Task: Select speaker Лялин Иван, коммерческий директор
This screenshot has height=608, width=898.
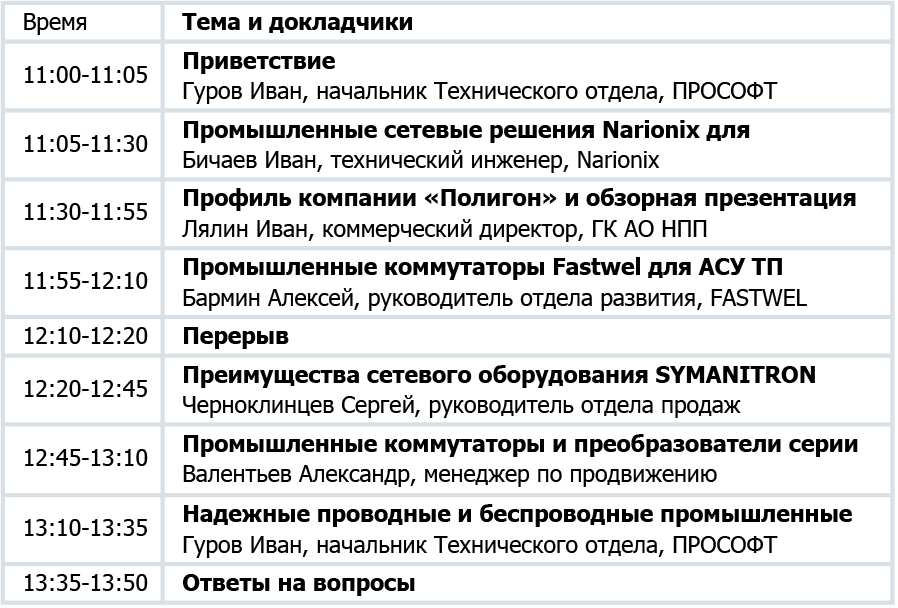Action: 444,229
